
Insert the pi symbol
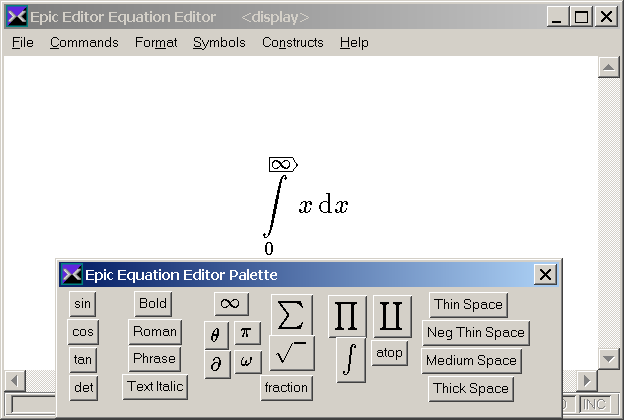(247, 332)
